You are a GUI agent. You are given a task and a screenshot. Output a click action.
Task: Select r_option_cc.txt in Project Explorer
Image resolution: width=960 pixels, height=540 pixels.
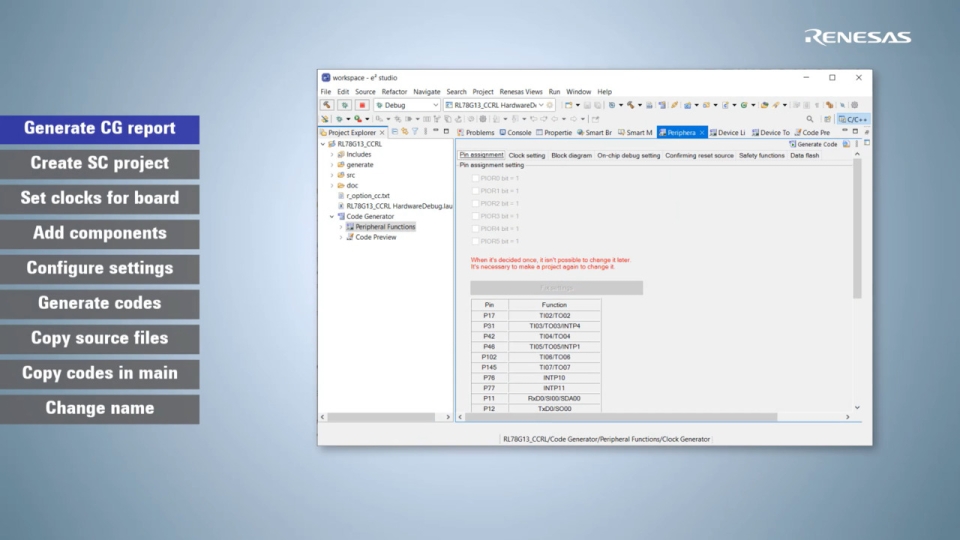pyautogui.click(x=367, y=196)
